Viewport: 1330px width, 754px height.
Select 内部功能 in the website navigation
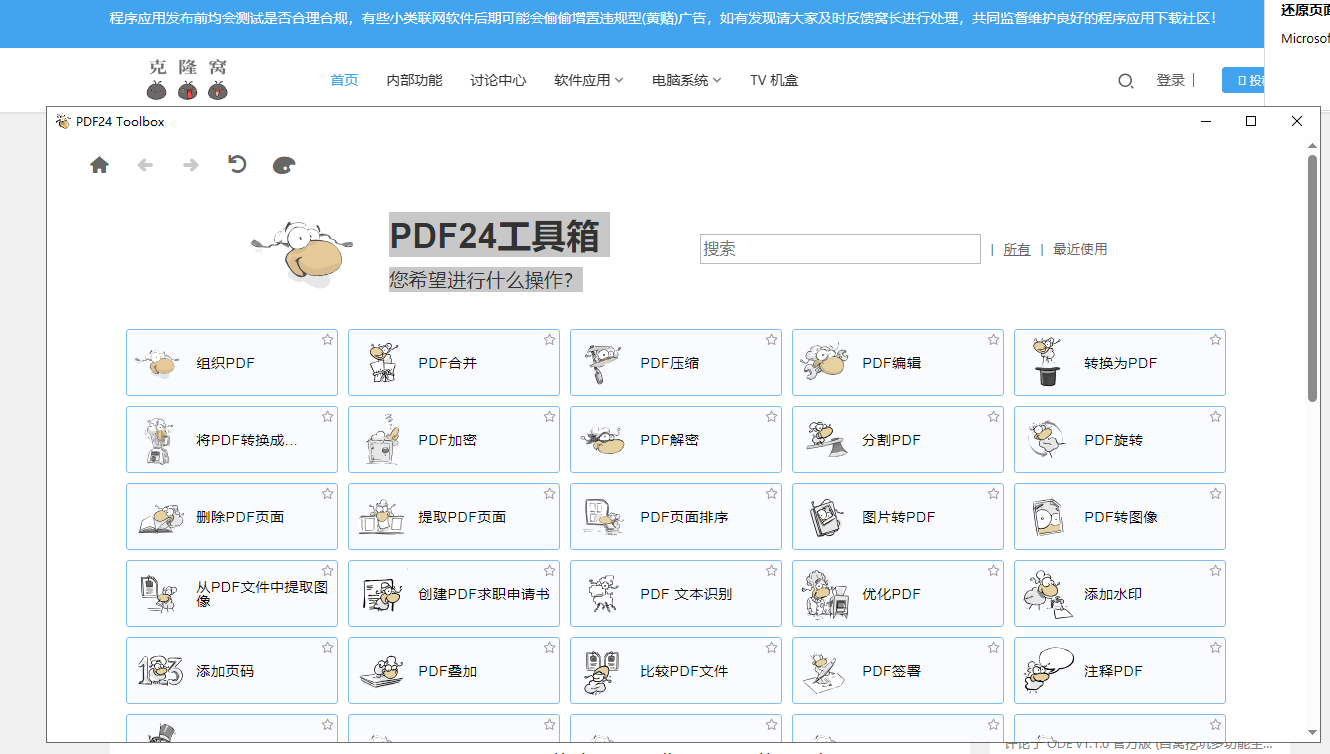click(414, 80)
